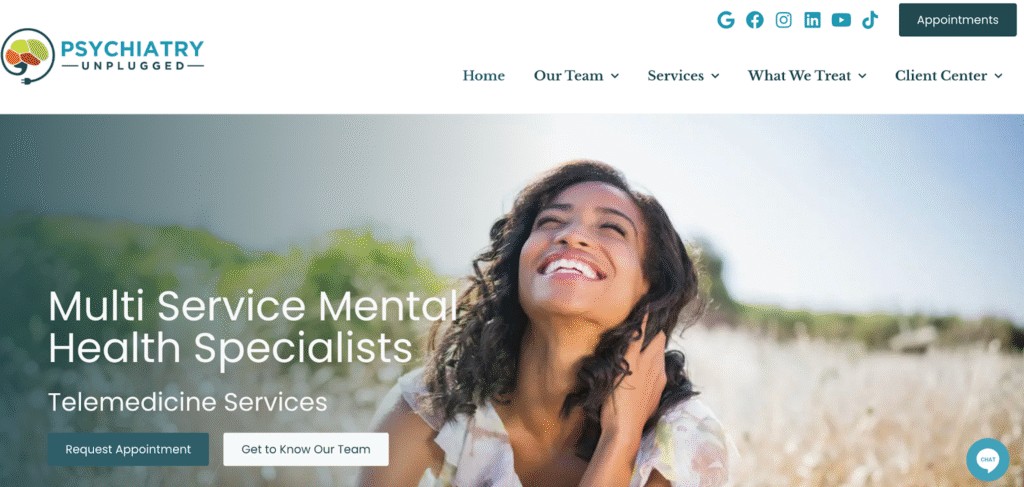Click the Appointments button in header

[957, 20]
